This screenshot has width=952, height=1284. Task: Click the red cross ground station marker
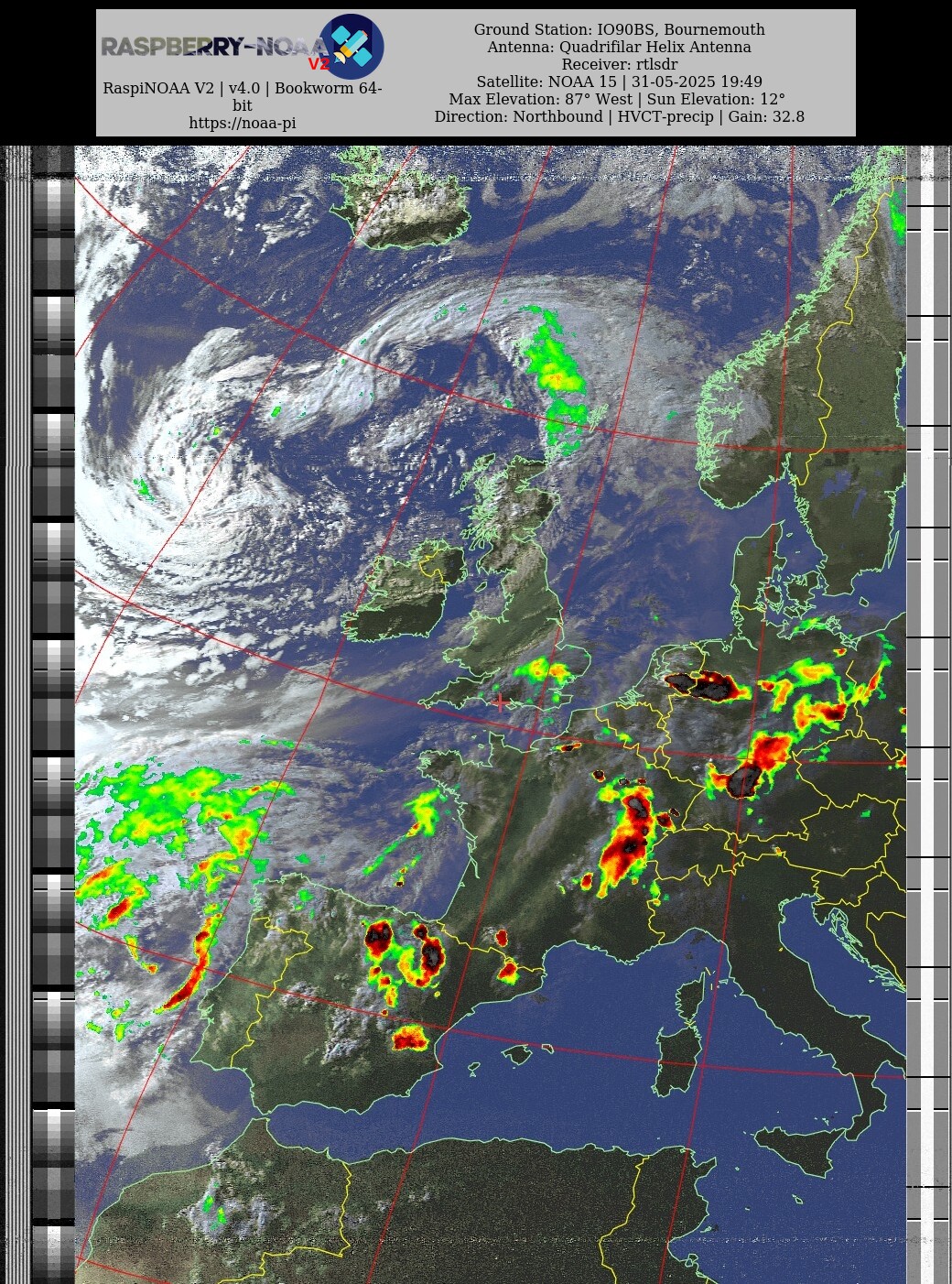[x=500, y=702]
